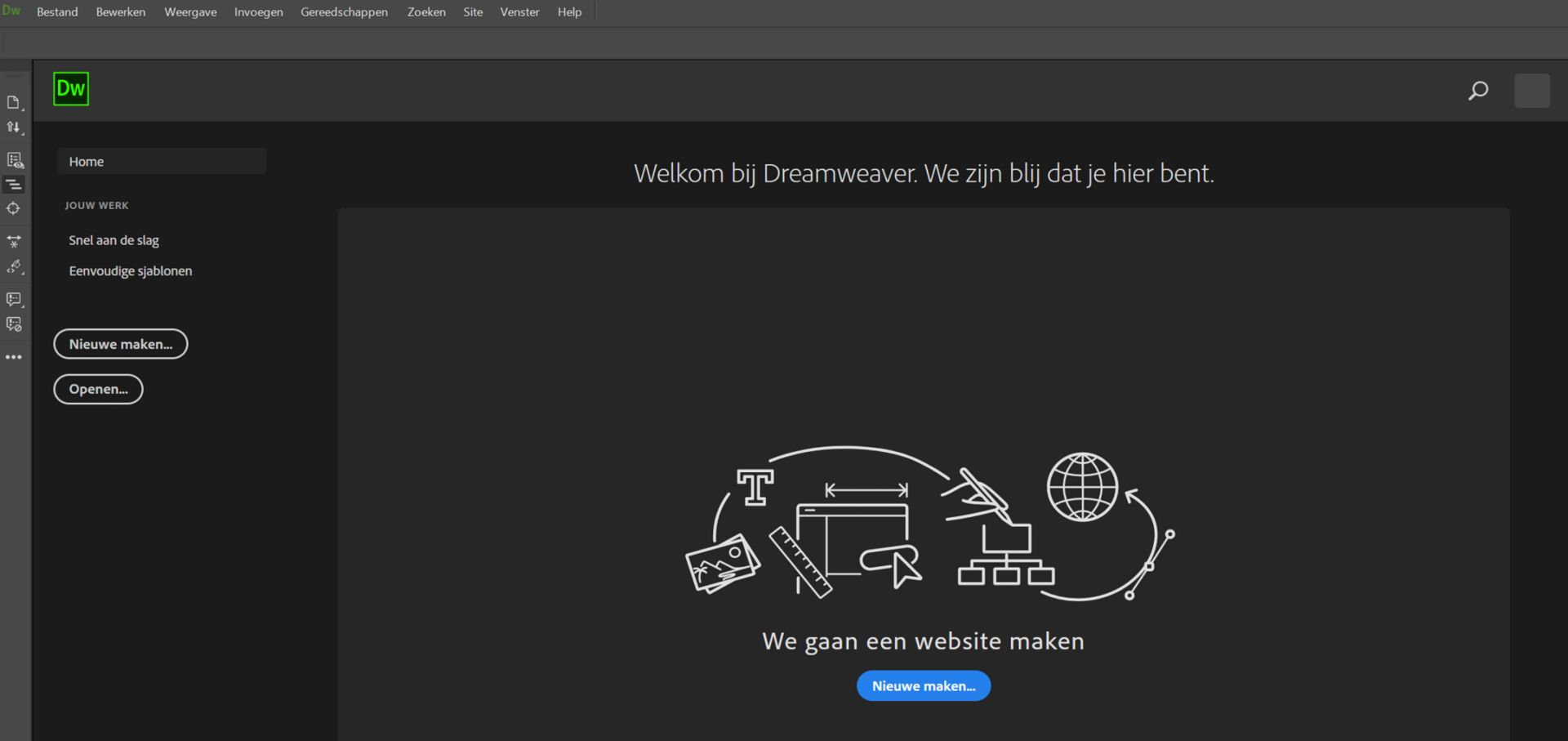Open the Gereedschappen menu
The width and height of the screenshot is (1568, 741).
tap(344, 11)
